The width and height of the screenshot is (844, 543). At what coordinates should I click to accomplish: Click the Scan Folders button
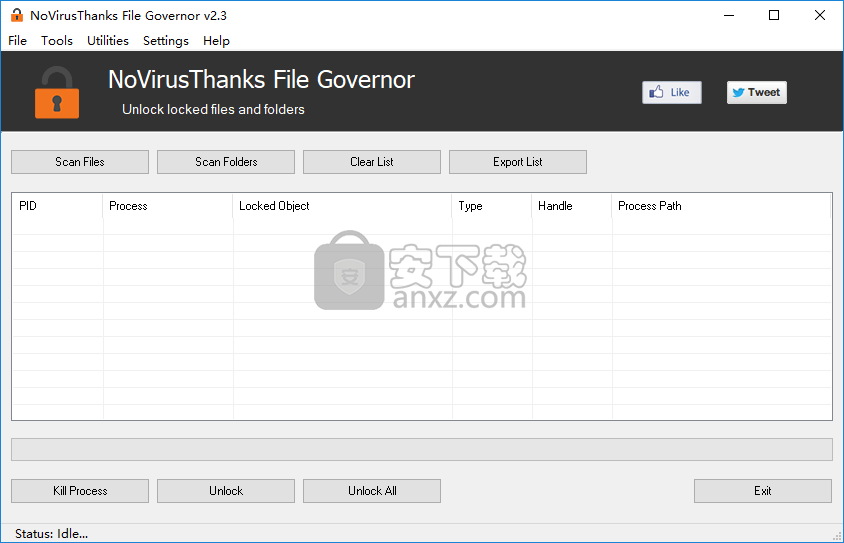coord(226,162)
